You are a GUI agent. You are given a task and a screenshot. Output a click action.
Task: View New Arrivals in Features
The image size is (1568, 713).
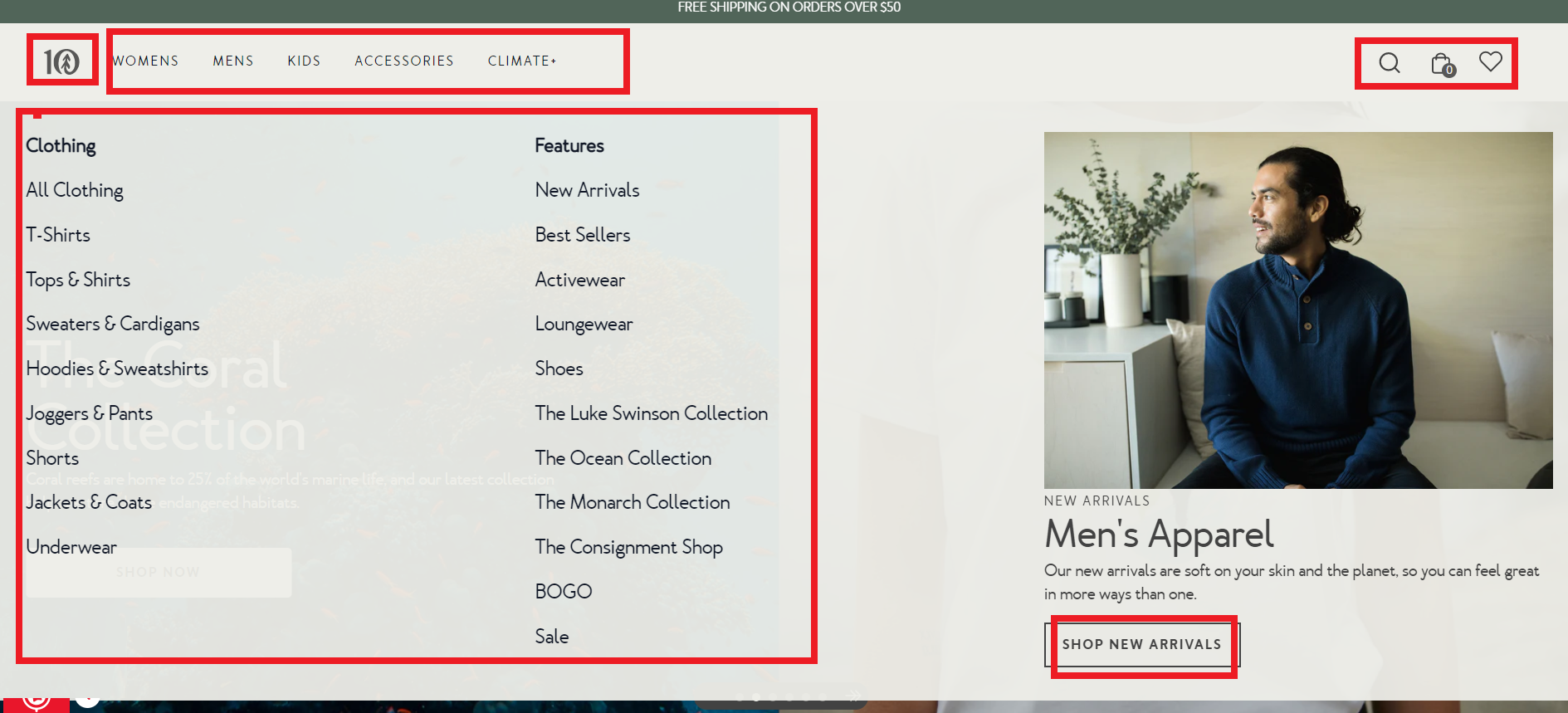587,190
